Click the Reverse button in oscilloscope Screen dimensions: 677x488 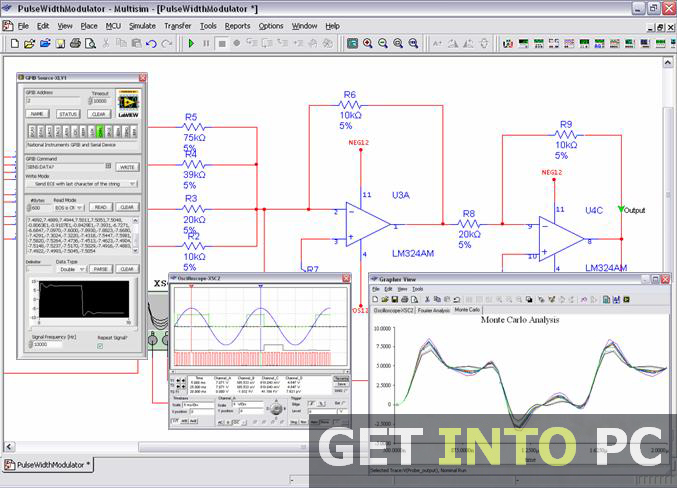pyautogui.click(x=341, y=379)
